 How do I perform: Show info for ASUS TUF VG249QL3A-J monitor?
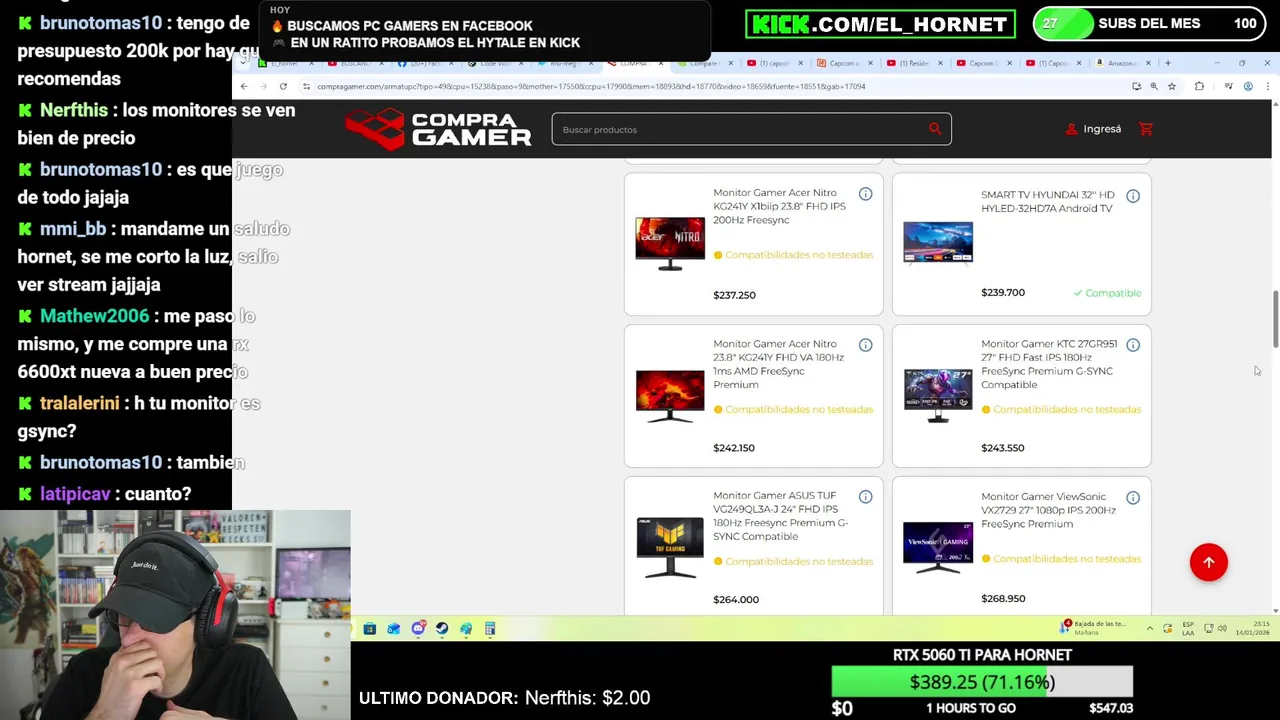865,497
